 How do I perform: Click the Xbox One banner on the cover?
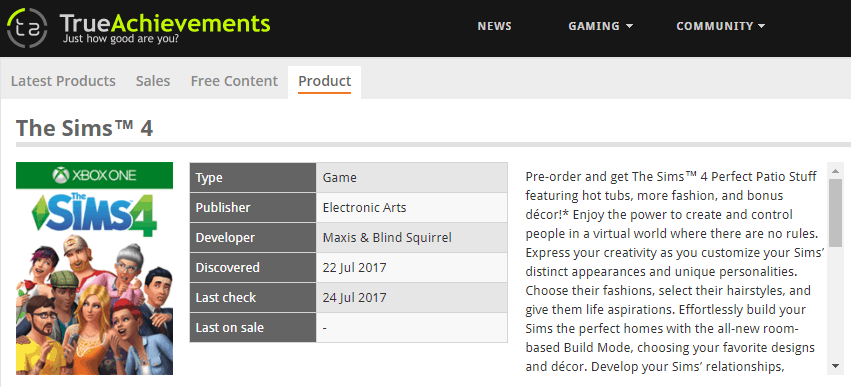(94, 175)
